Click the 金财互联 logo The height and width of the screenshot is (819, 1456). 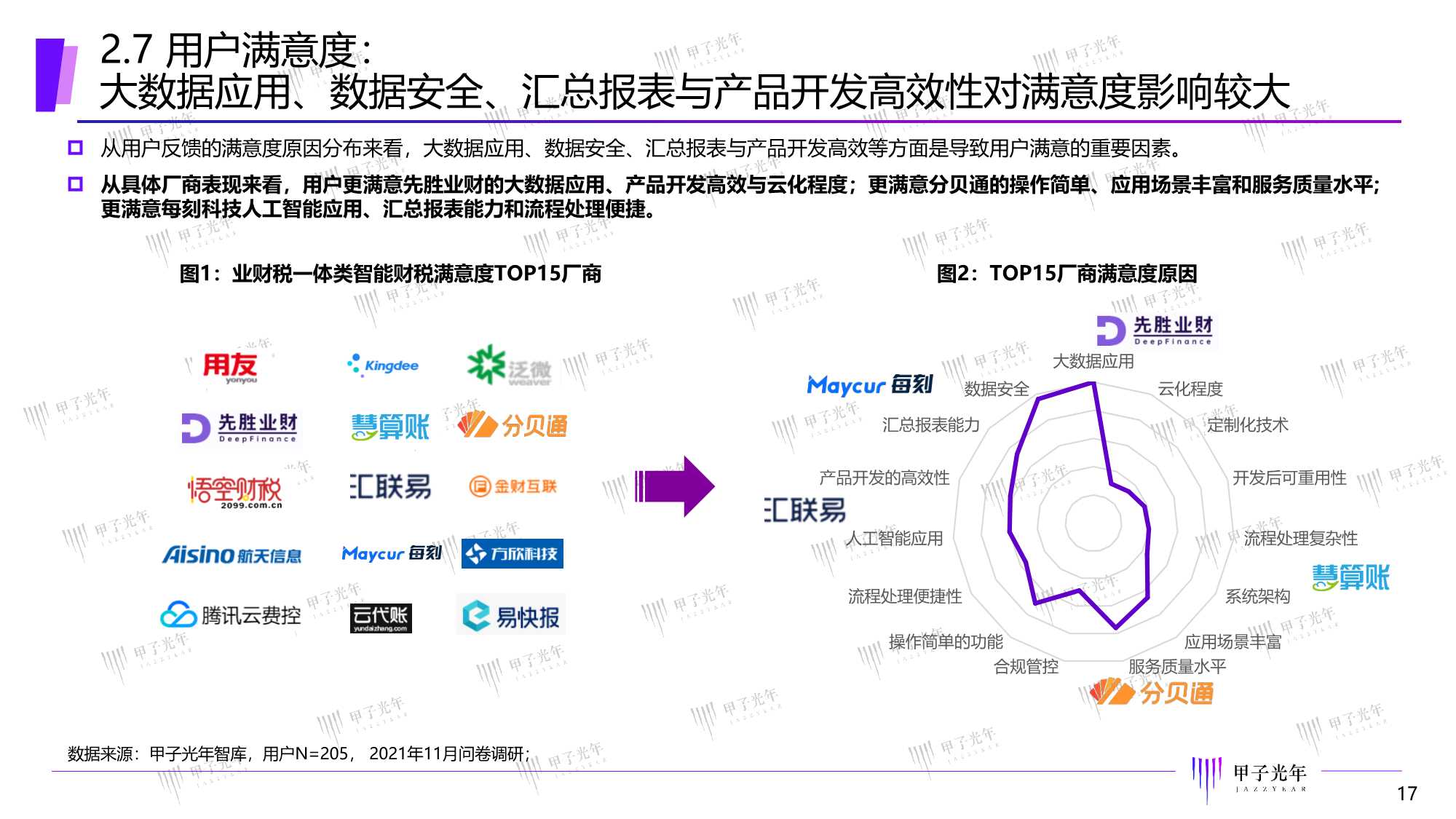(513, 486)
